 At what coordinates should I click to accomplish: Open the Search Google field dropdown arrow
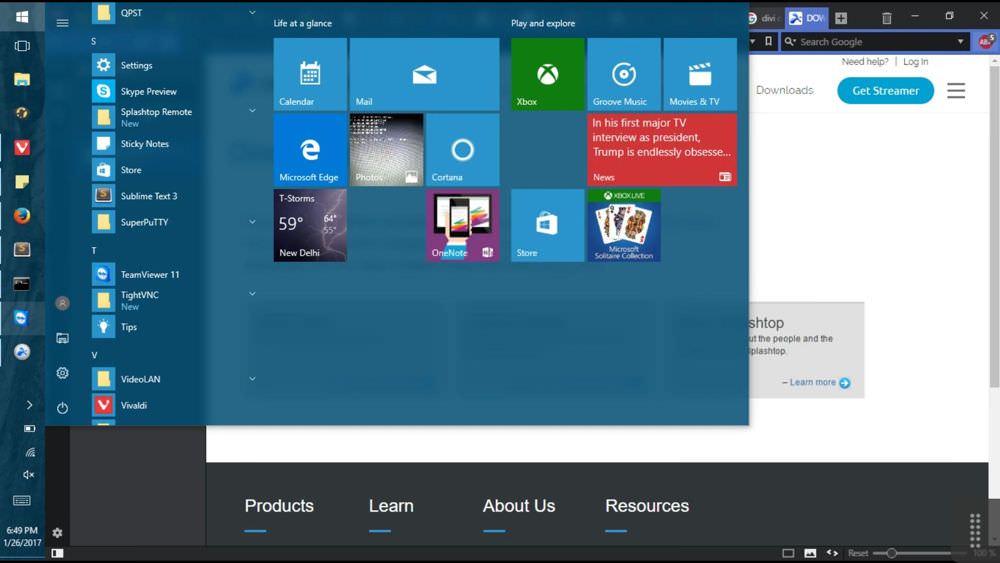click(961, 42)
